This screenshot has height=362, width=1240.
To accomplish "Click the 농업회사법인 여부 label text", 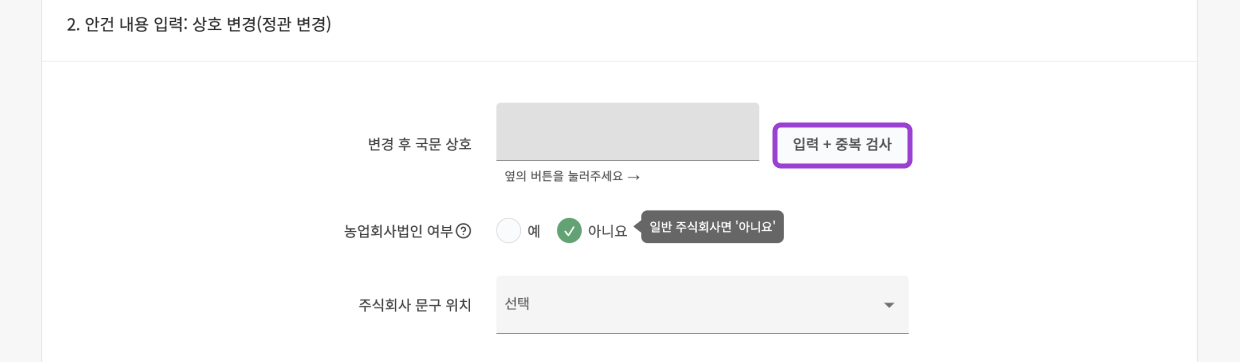I will (398, 231).
